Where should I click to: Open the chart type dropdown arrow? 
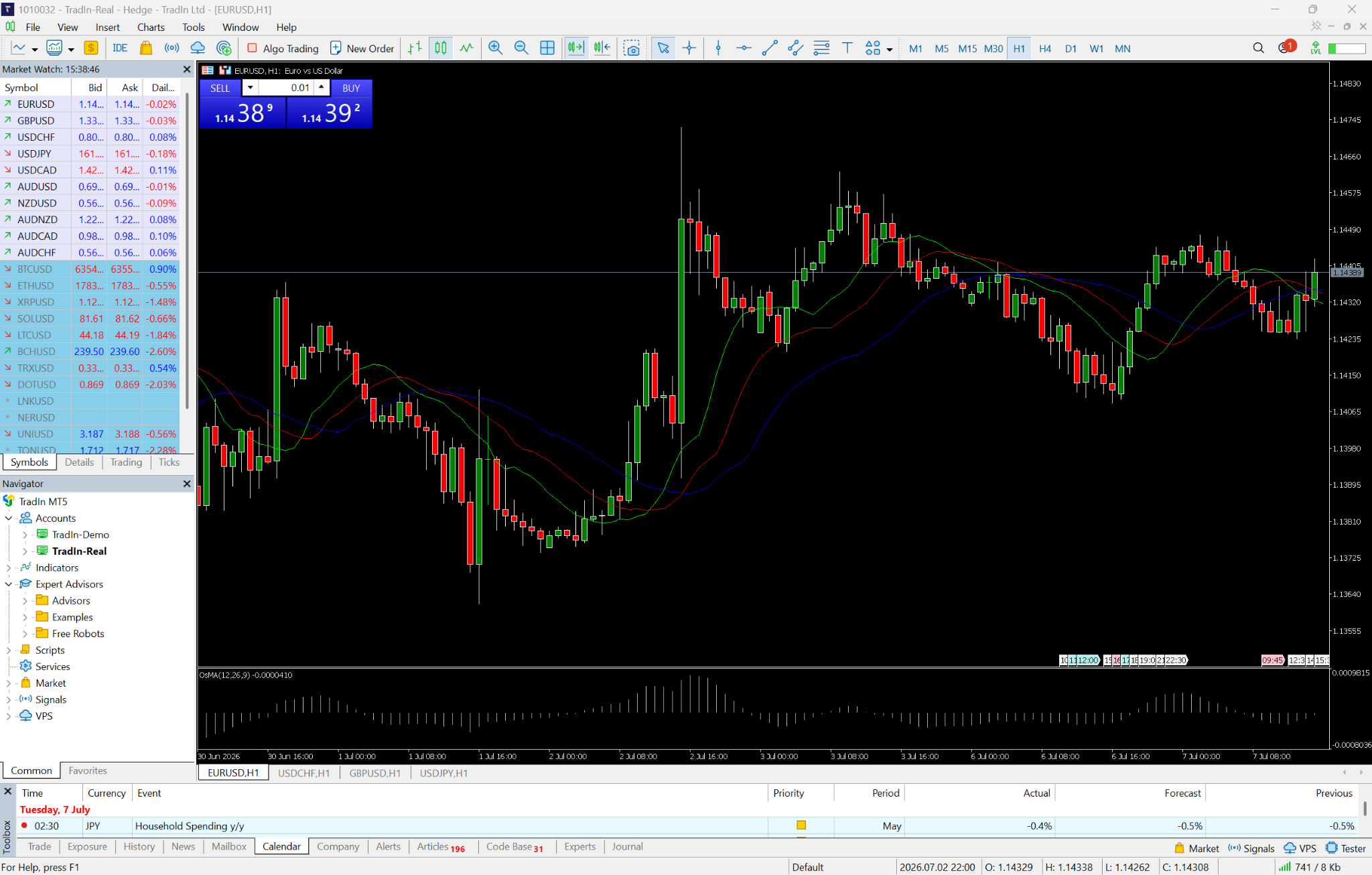(x=35, y=50)
